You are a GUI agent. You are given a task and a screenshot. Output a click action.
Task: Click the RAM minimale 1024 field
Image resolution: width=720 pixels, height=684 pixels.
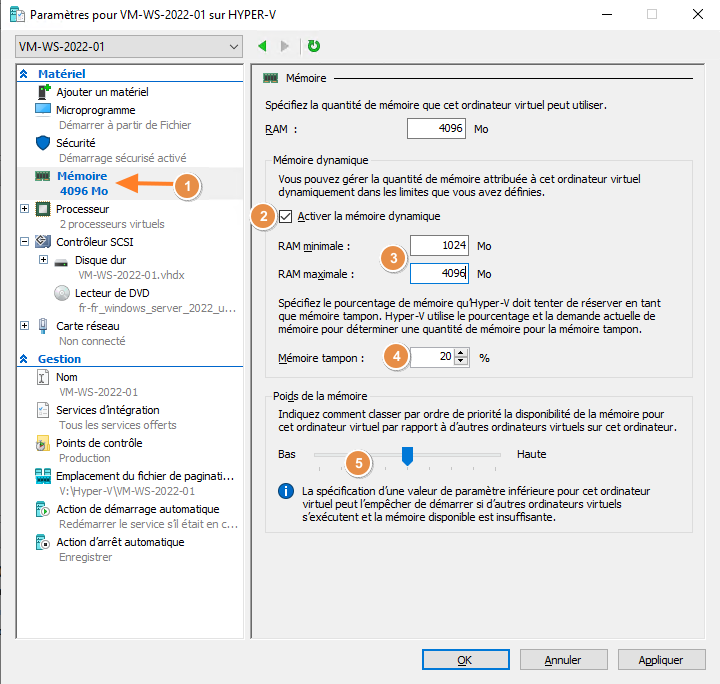click(x=439, y=246)
